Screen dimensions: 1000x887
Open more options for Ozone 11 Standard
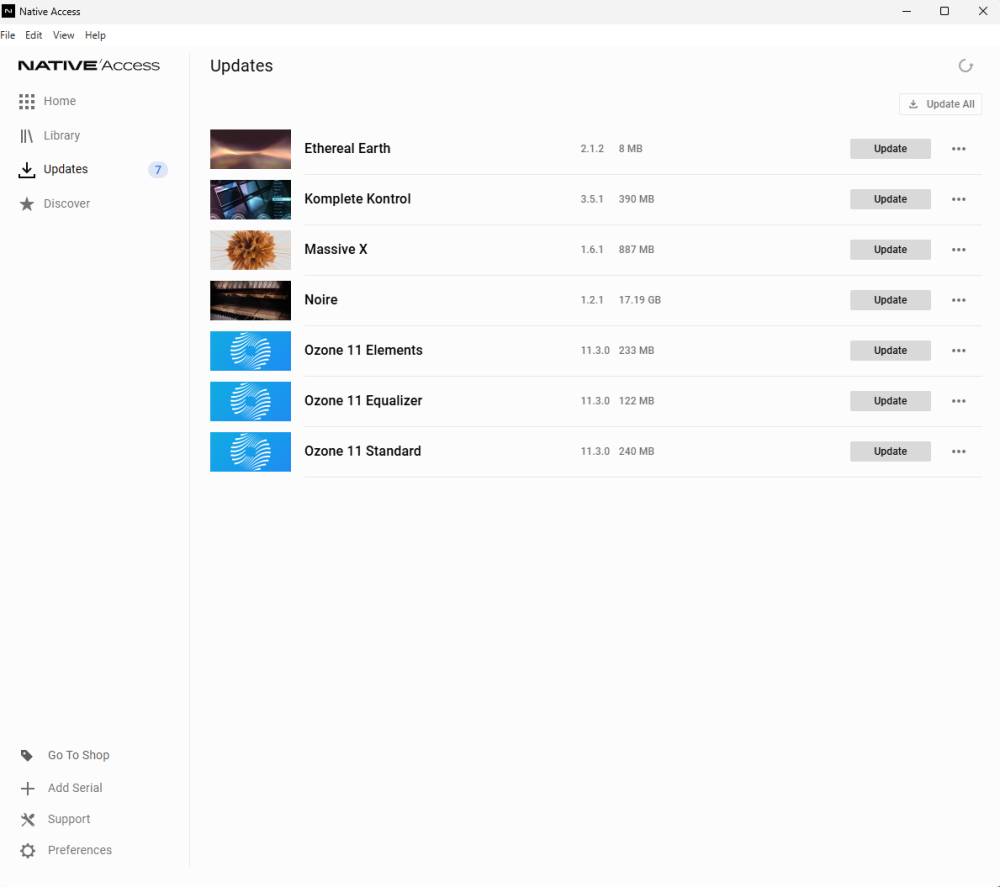tap(959, 451)
